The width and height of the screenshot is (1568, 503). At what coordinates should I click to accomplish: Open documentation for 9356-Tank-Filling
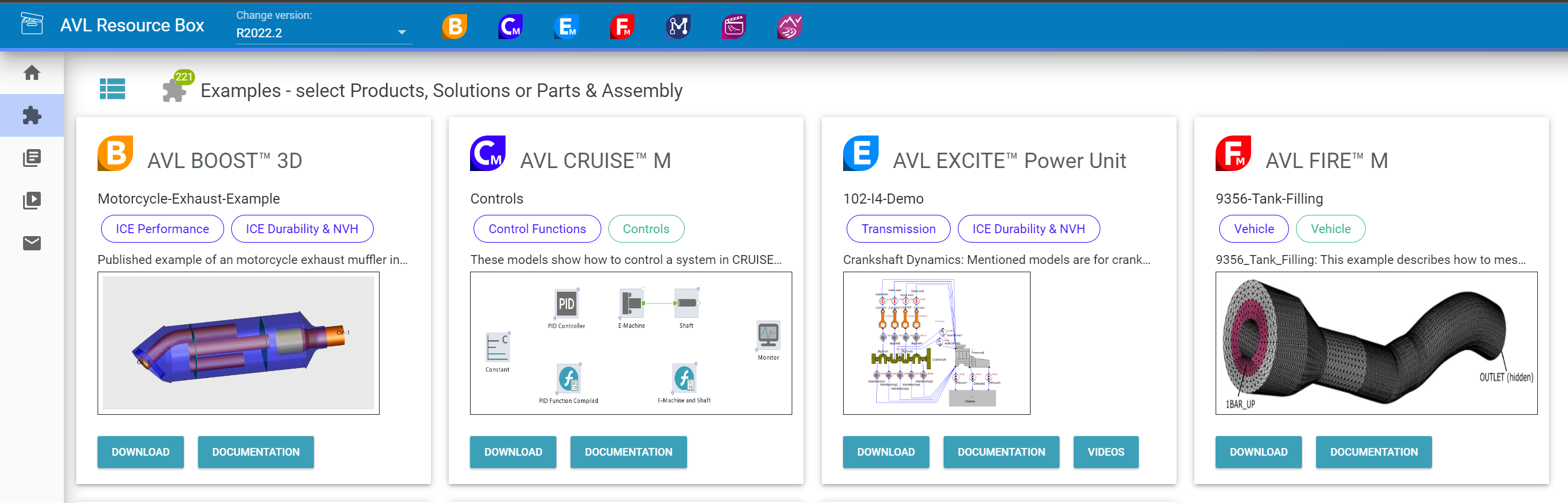(1374, 452)
